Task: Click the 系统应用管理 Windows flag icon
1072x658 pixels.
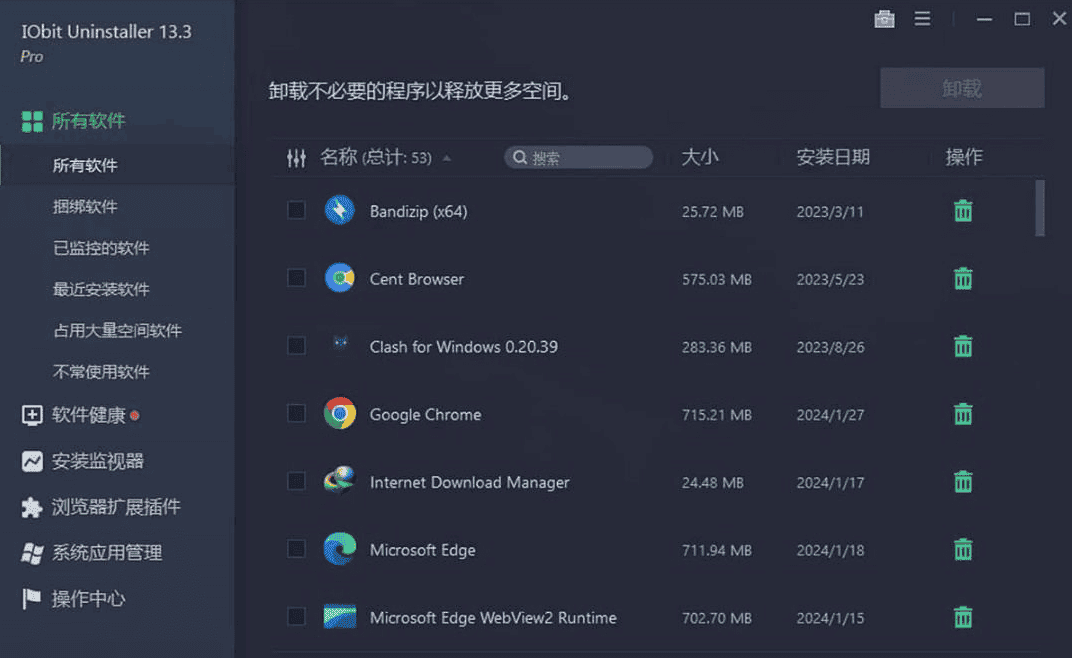Action: click(x=32, y=553)
